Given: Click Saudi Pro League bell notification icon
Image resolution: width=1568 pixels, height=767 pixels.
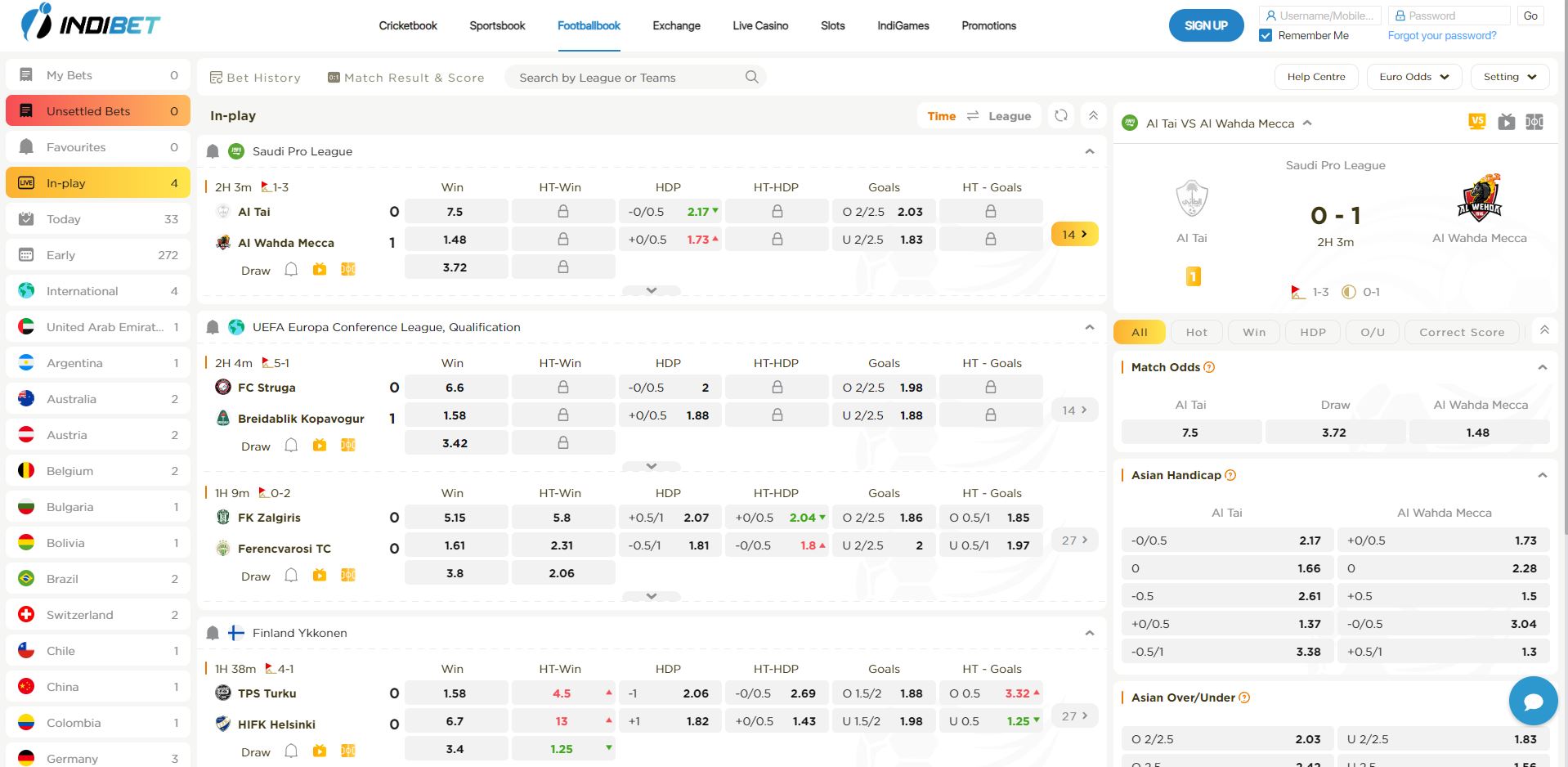Looking at the screenshot, I should tap(213, 151).
